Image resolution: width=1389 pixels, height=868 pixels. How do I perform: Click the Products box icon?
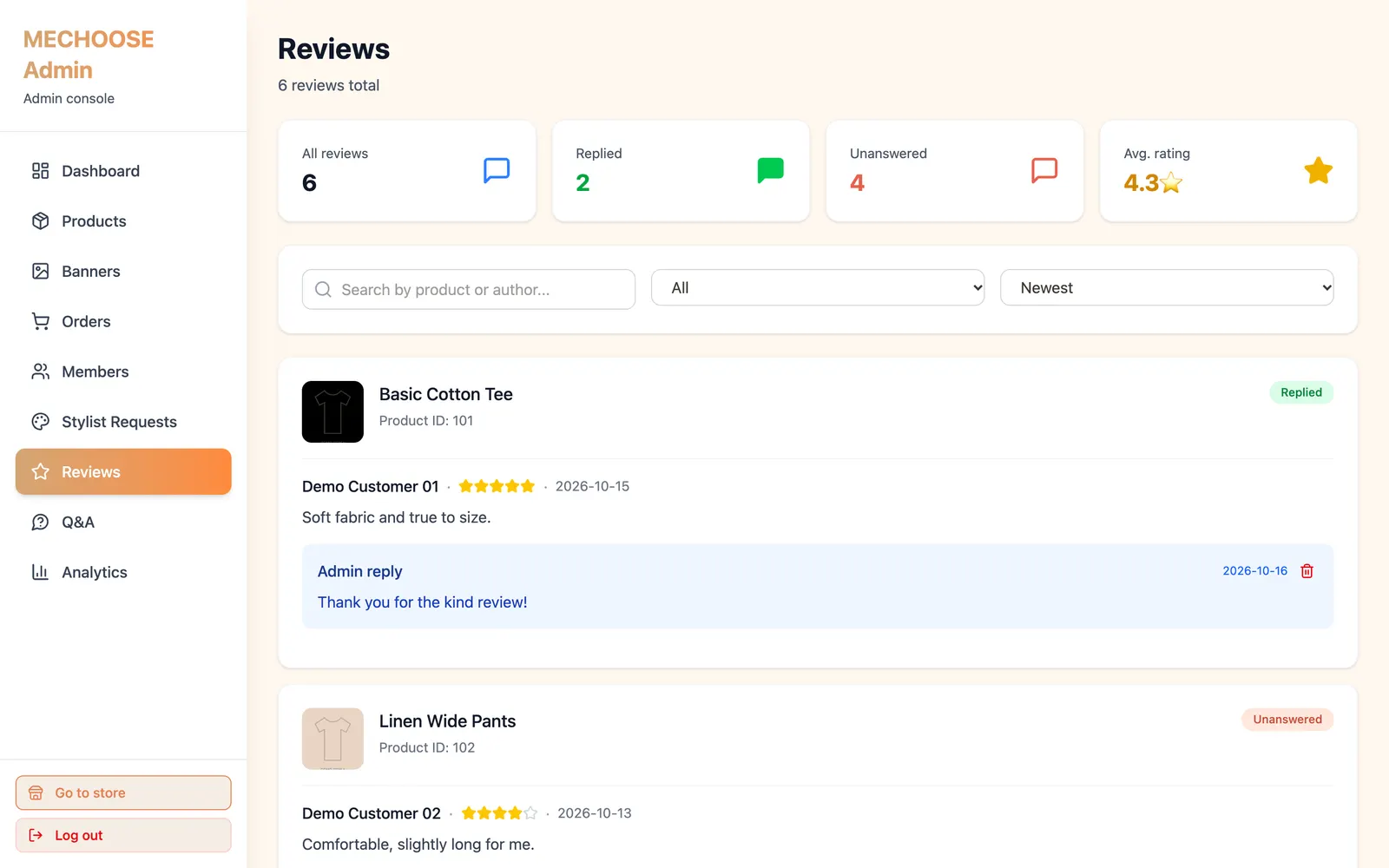coord(40,221)
